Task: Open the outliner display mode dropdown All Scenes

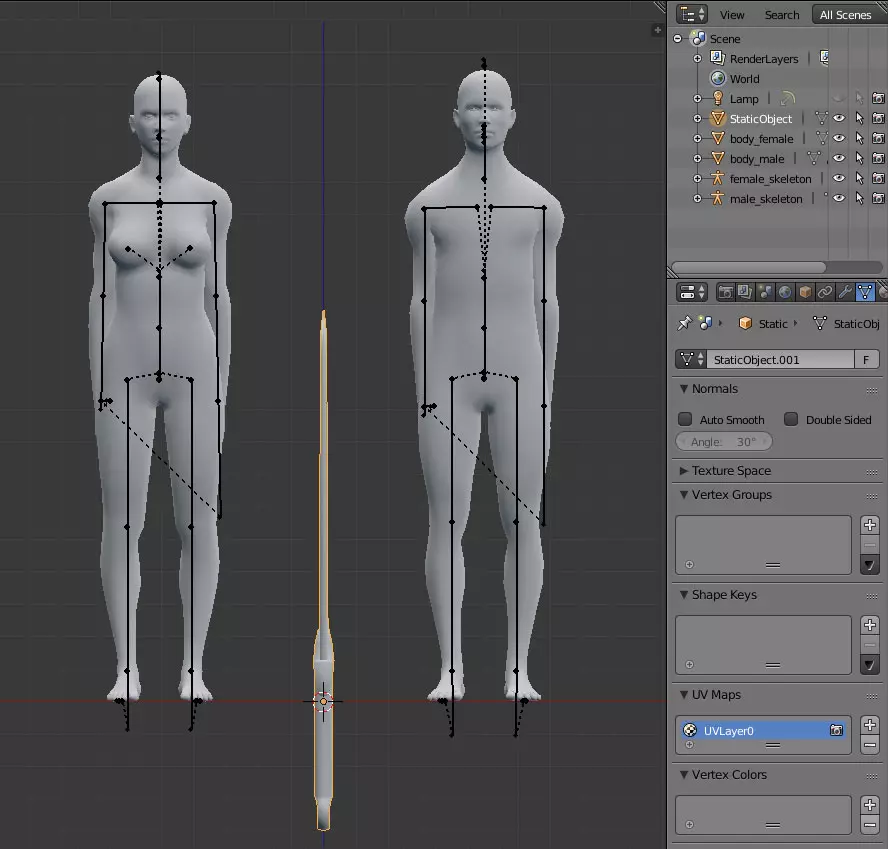Action: tap(845, 15)
